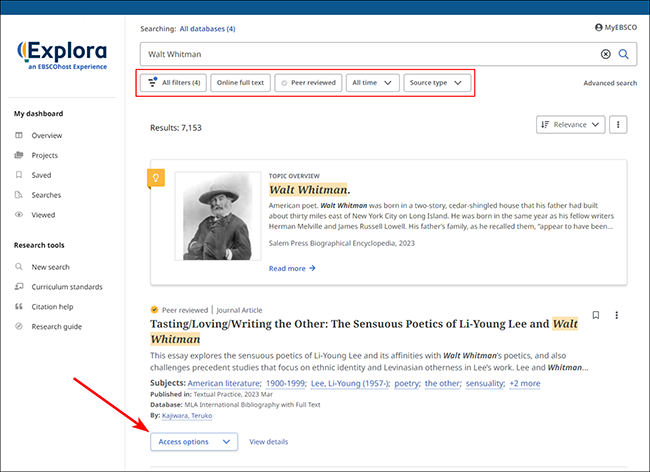The width and height of the screenshot is (650, 472).
Task: Click the Curriculum standards icon
Action: coord(19,286)
